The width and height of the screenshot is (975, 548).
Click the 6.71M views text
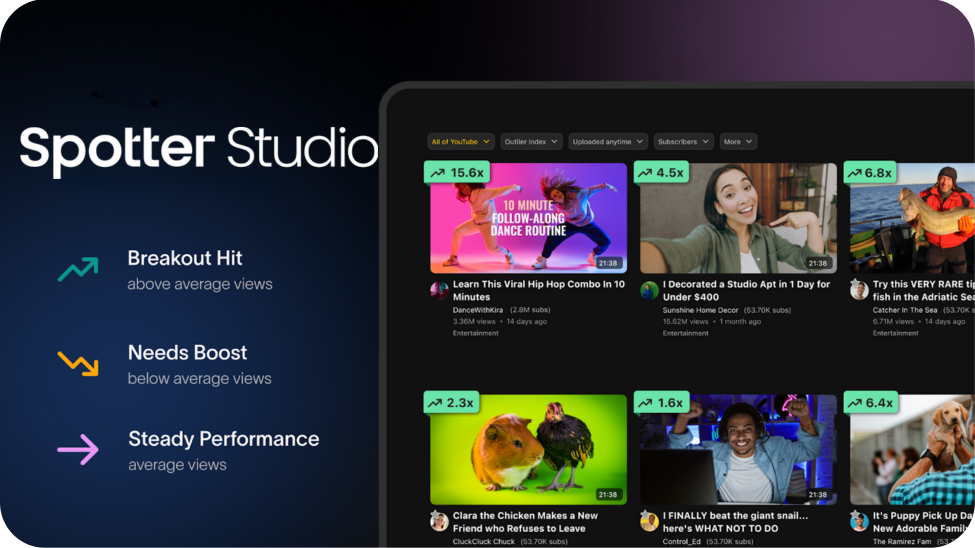pos(893,322)
